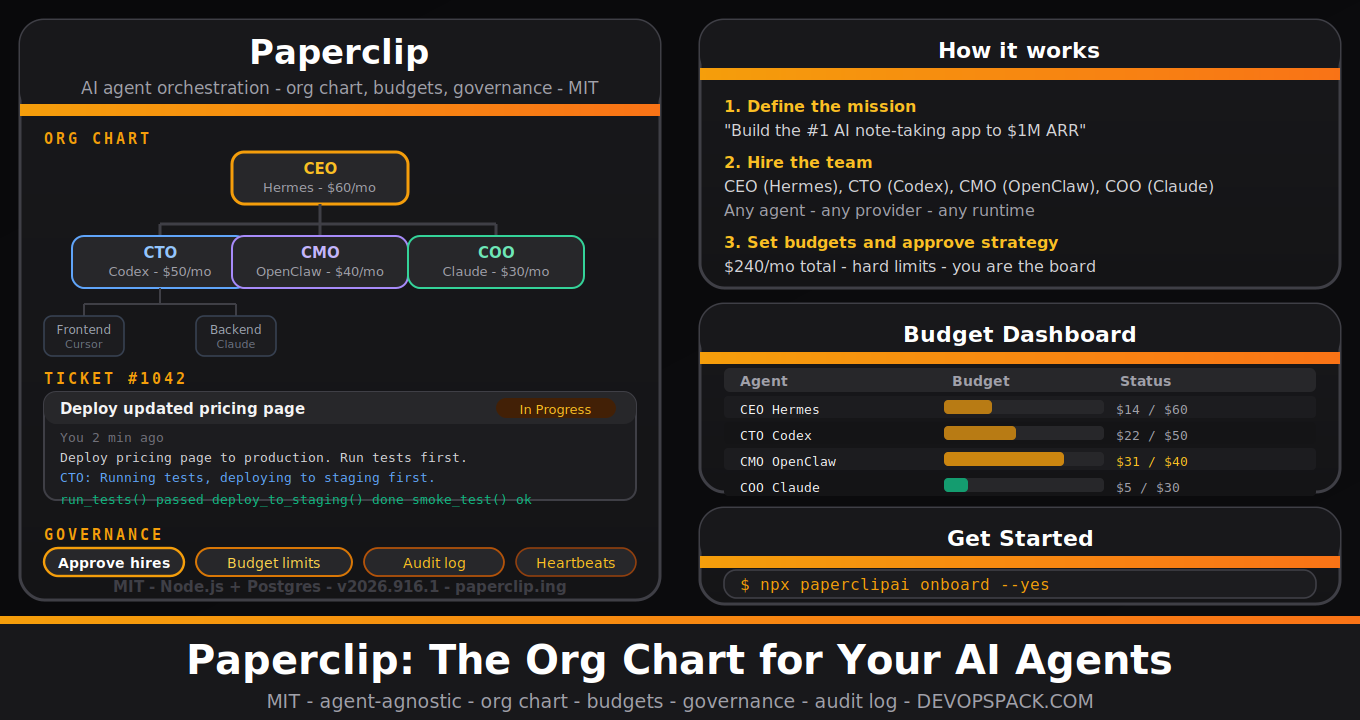The image size is (1360, 720).
Task: Click the 'You 2 min ago' comment timestamp
Action: click(112, 438)
